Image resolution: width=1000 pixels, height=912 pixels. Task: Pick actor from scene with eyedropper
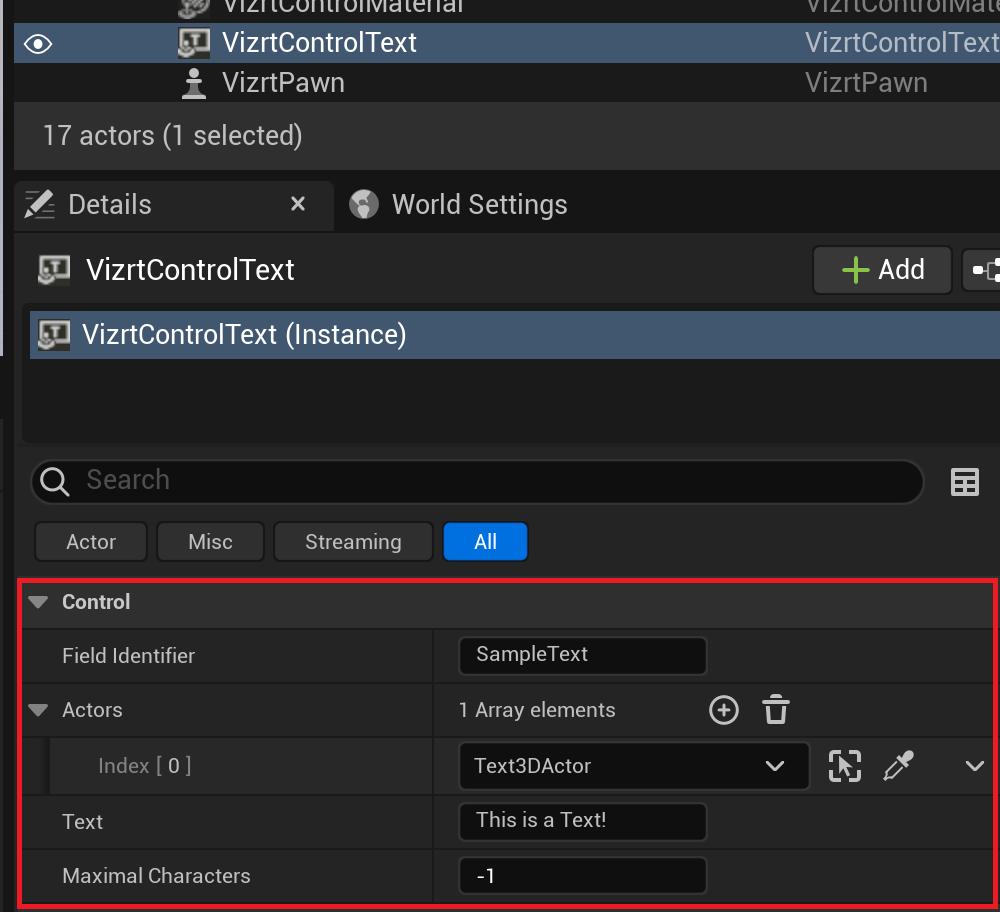click(898, 766)
